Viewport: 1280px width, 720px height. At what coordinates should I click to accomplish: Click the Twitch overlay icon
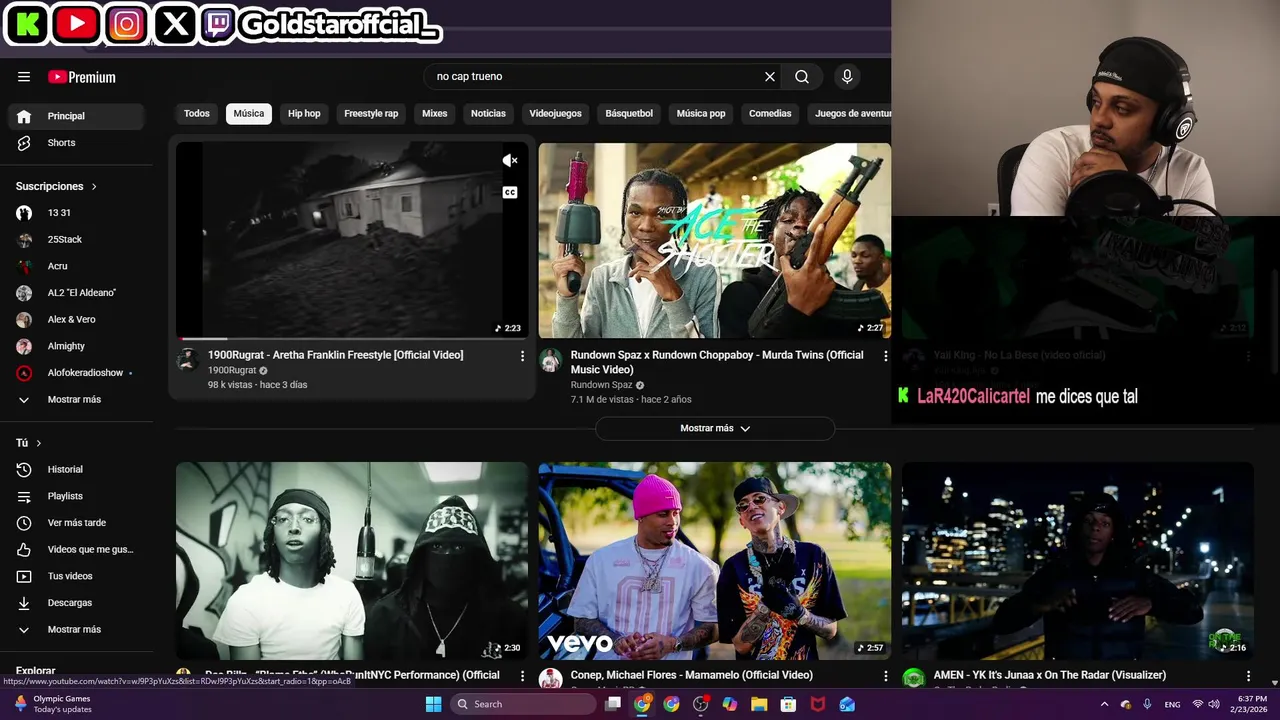218,24
